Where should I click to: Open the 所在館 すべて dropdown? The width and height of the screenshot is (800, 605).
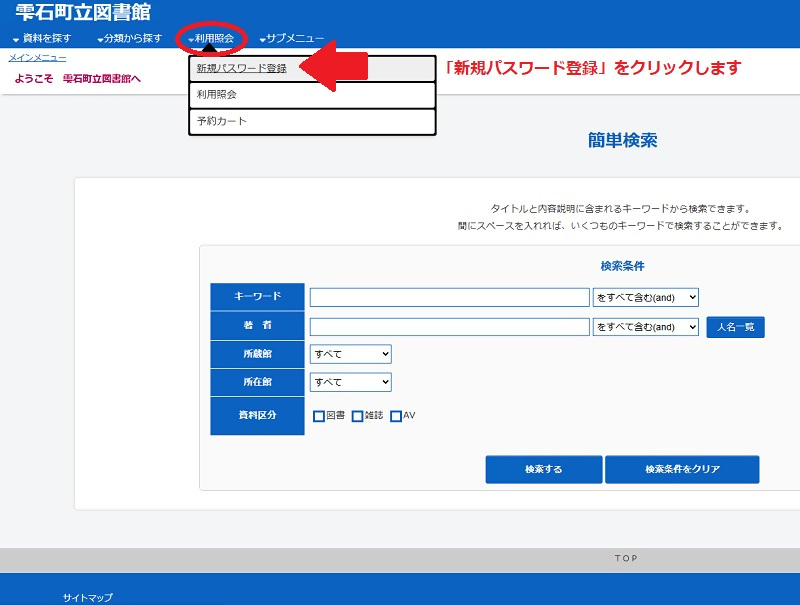[350, 382]
